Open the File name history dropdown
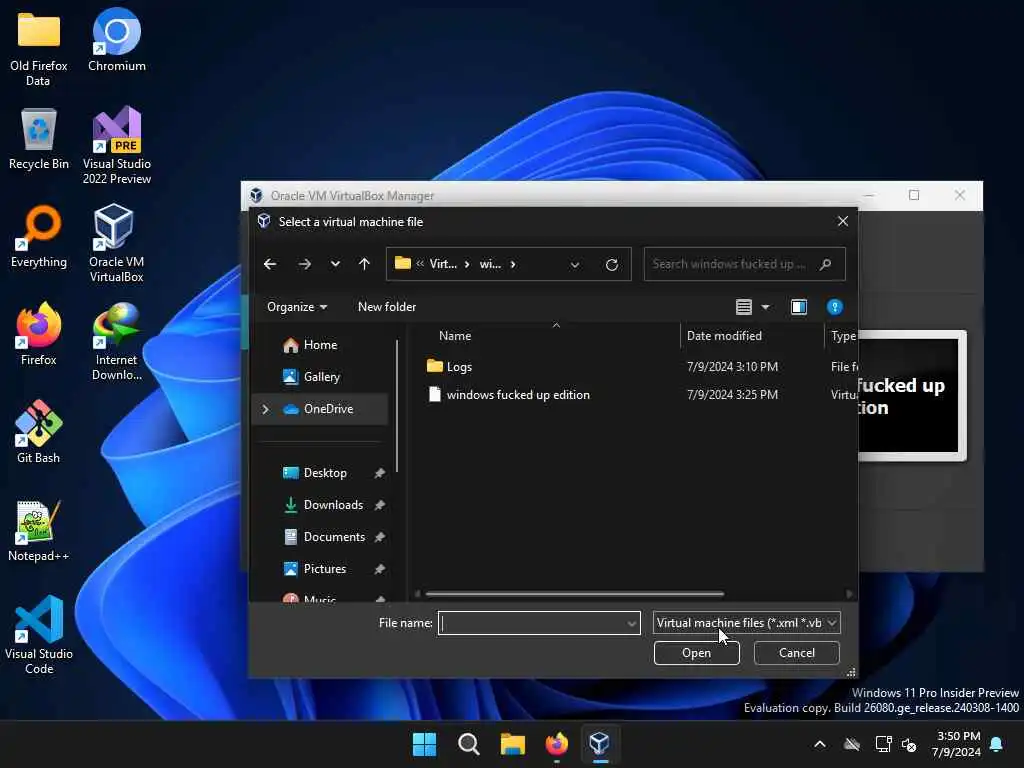Viewport: 1024px width, 768px height. (x=632, y=623)
